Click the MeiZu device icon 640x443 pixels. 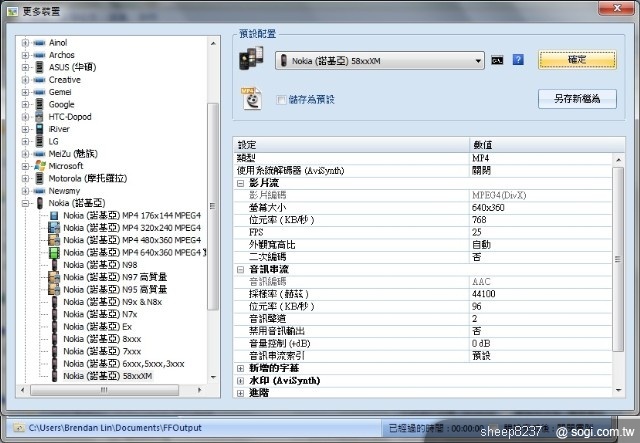tap(39, 154)
